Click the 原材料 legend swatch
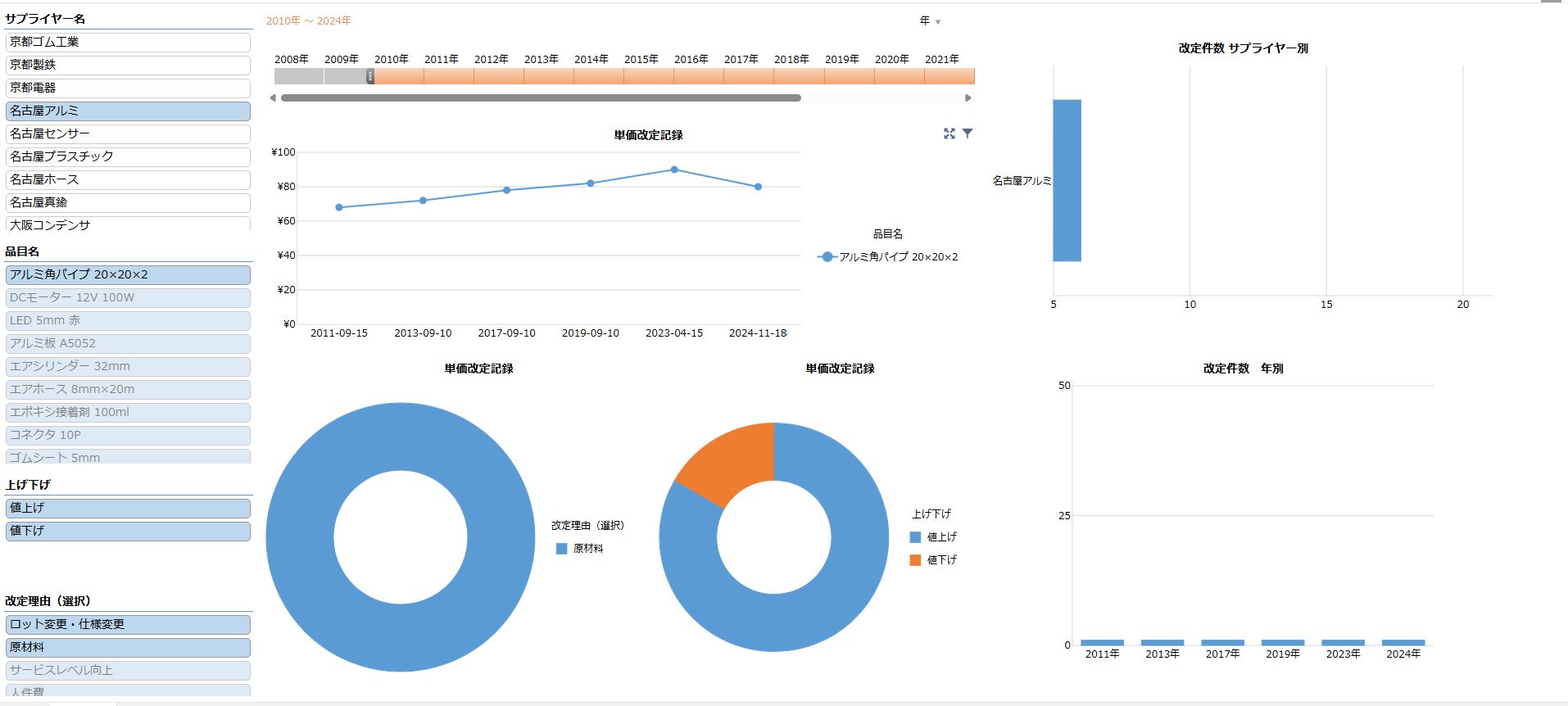The height and width of the screenshot is (706, 1568). click(x=562, y=549)
